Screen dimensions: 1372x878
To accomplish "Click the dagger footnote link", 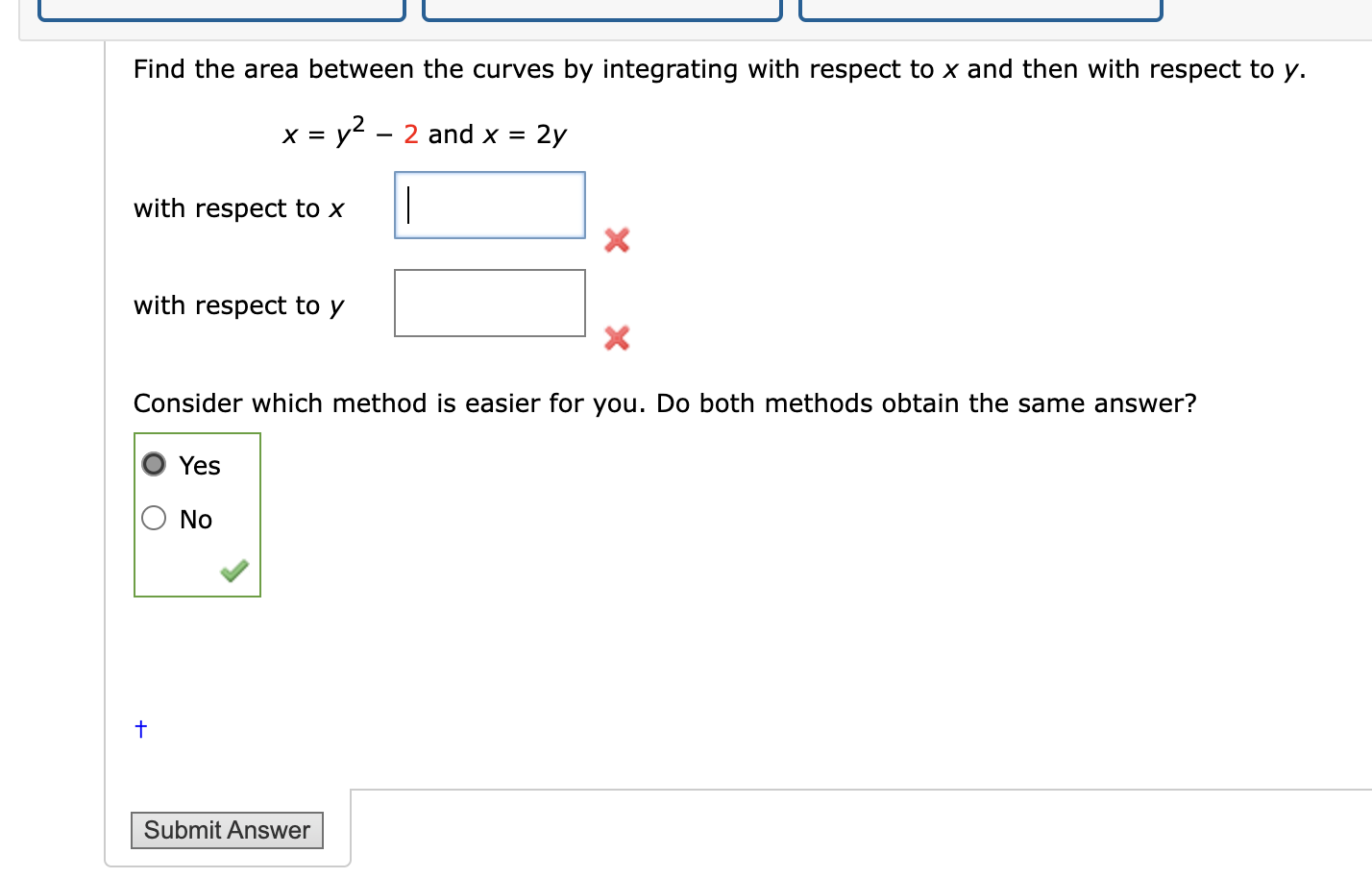I will (x=140, y=728).
